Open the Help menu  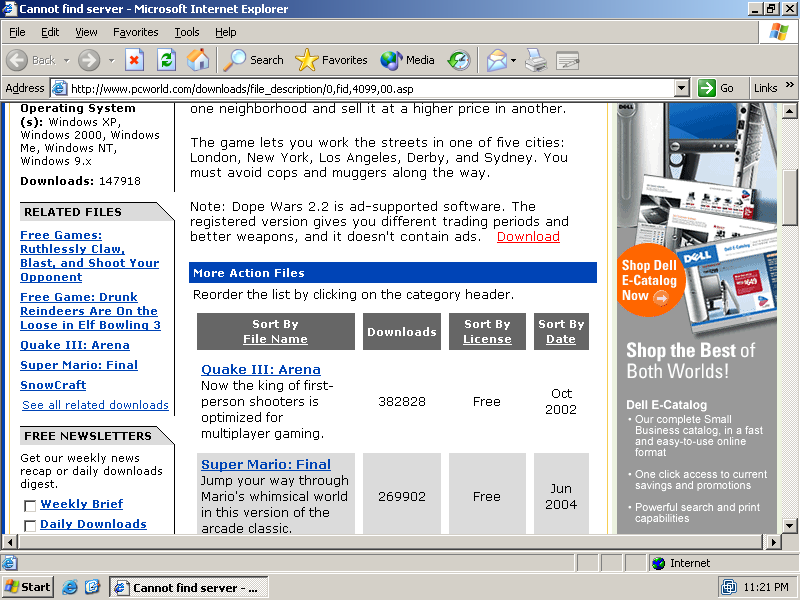226,32
